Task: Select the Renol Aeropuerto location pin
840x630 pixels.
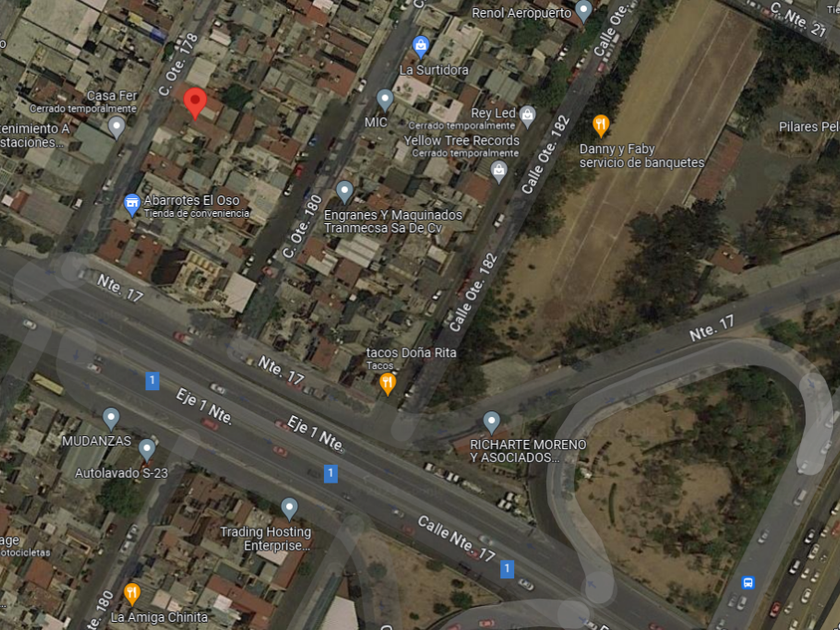Action: 583,11
